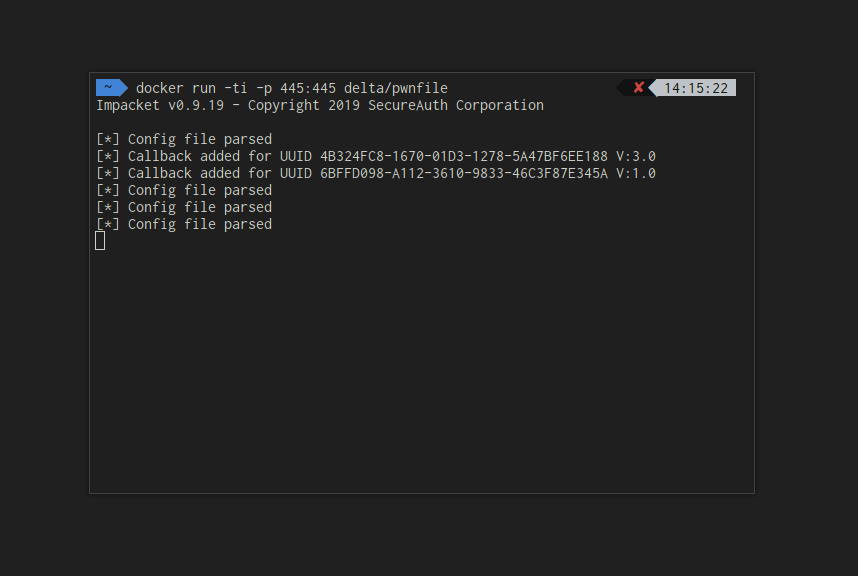Click the [*] marker on the first Callback line

[x=108, y=156]
